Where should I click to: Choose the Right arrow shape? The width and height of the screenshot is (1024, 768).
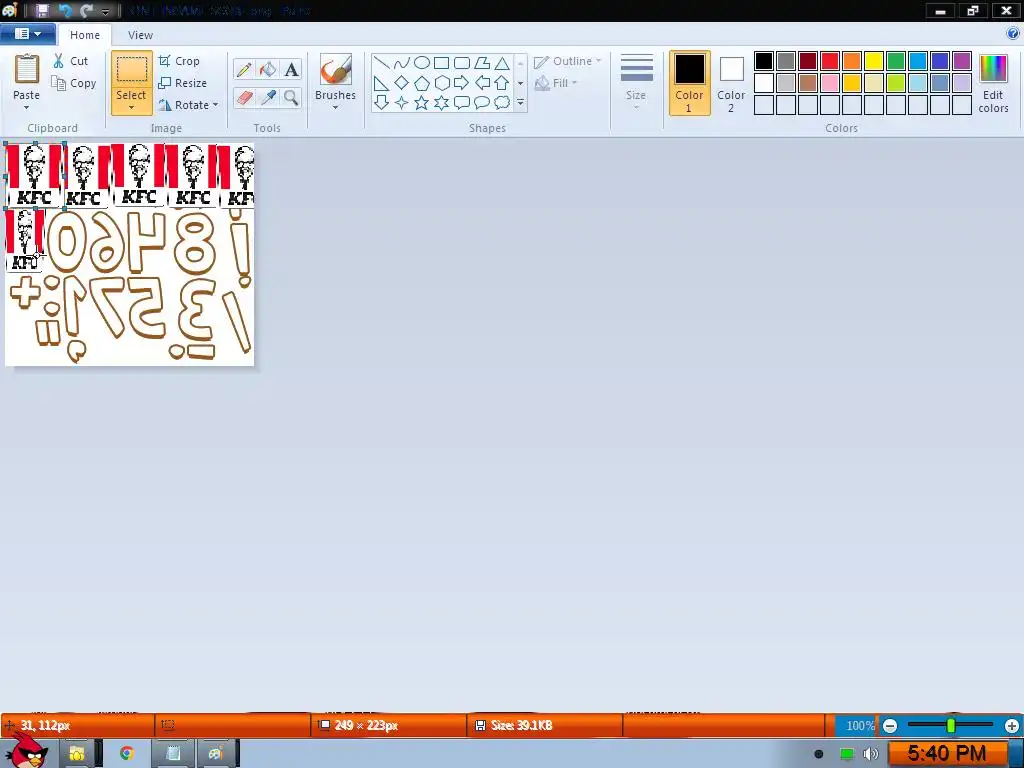coord(462,83)
